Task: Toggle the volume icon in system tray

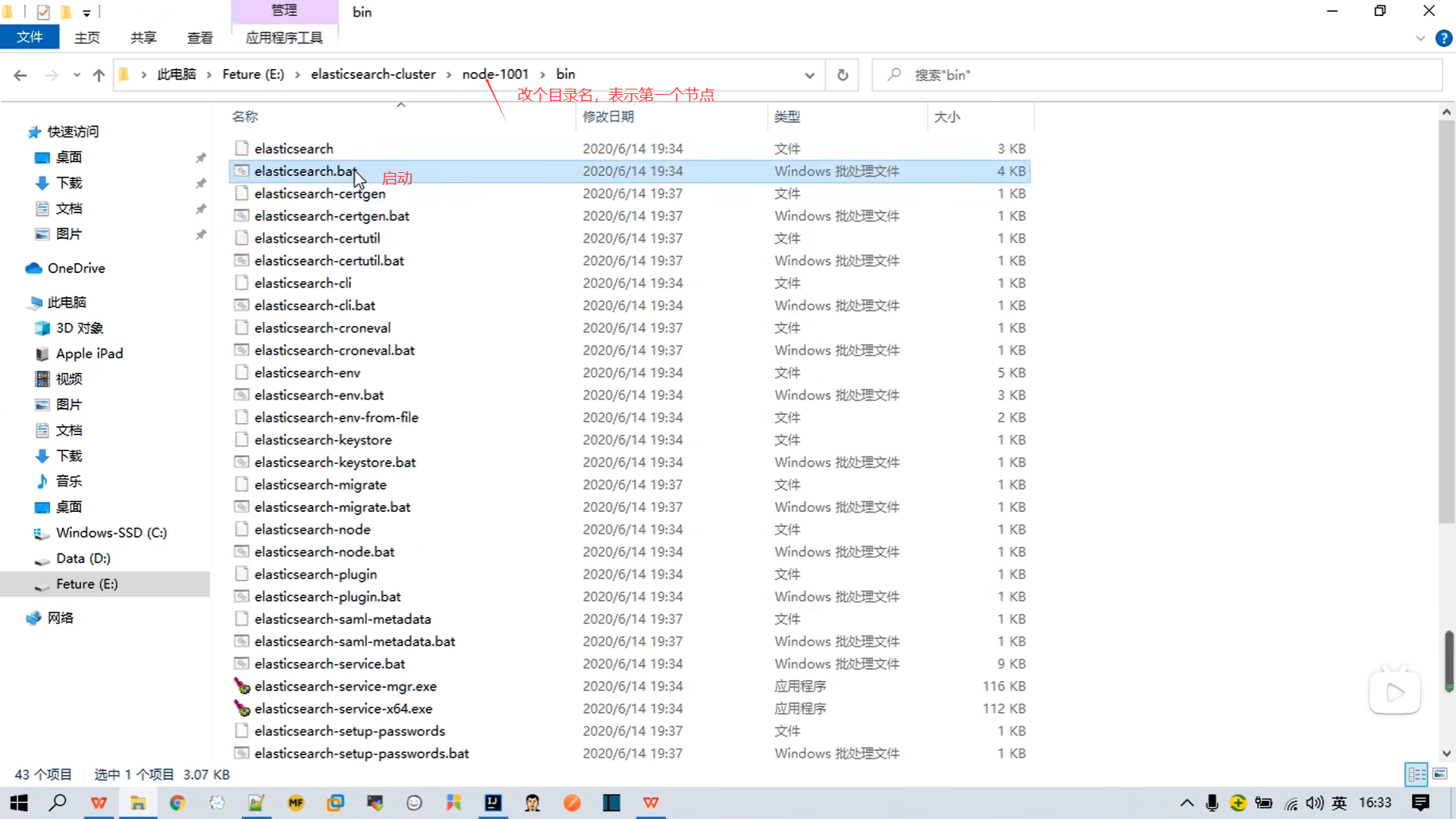Action: pyautogui.click(x=1314, y=803)
